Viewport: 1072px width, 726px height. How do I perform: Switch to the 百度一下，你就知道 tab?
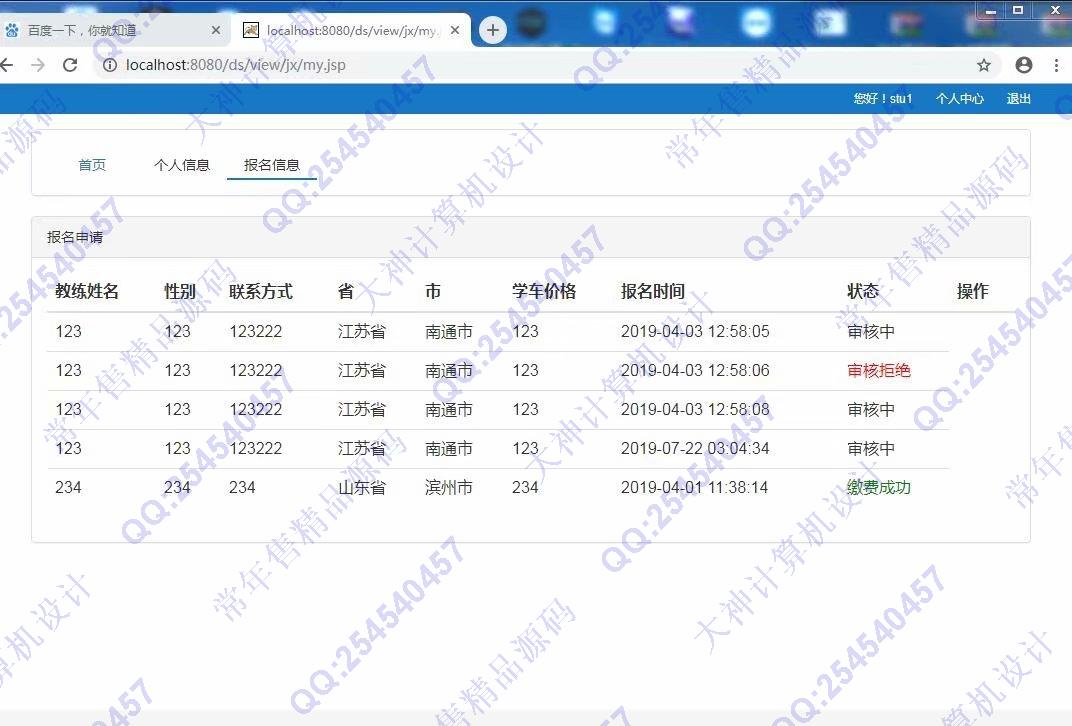(x=113, y=30)
